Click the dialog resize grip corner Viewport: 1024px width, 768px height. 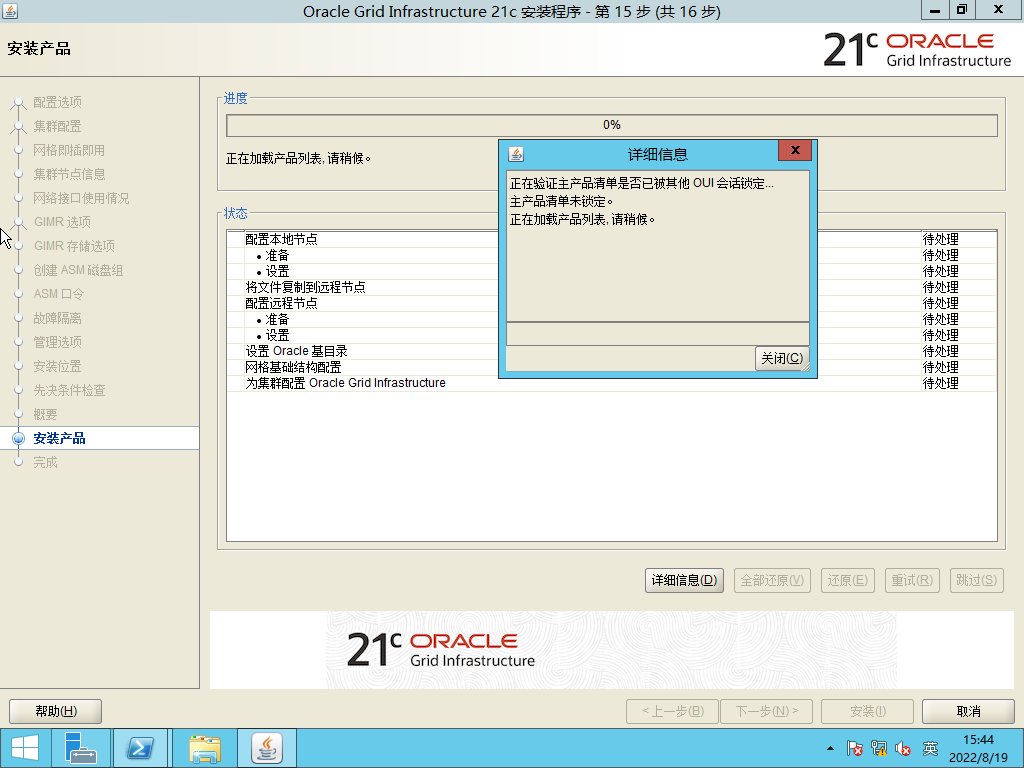(x=805, y=367)
